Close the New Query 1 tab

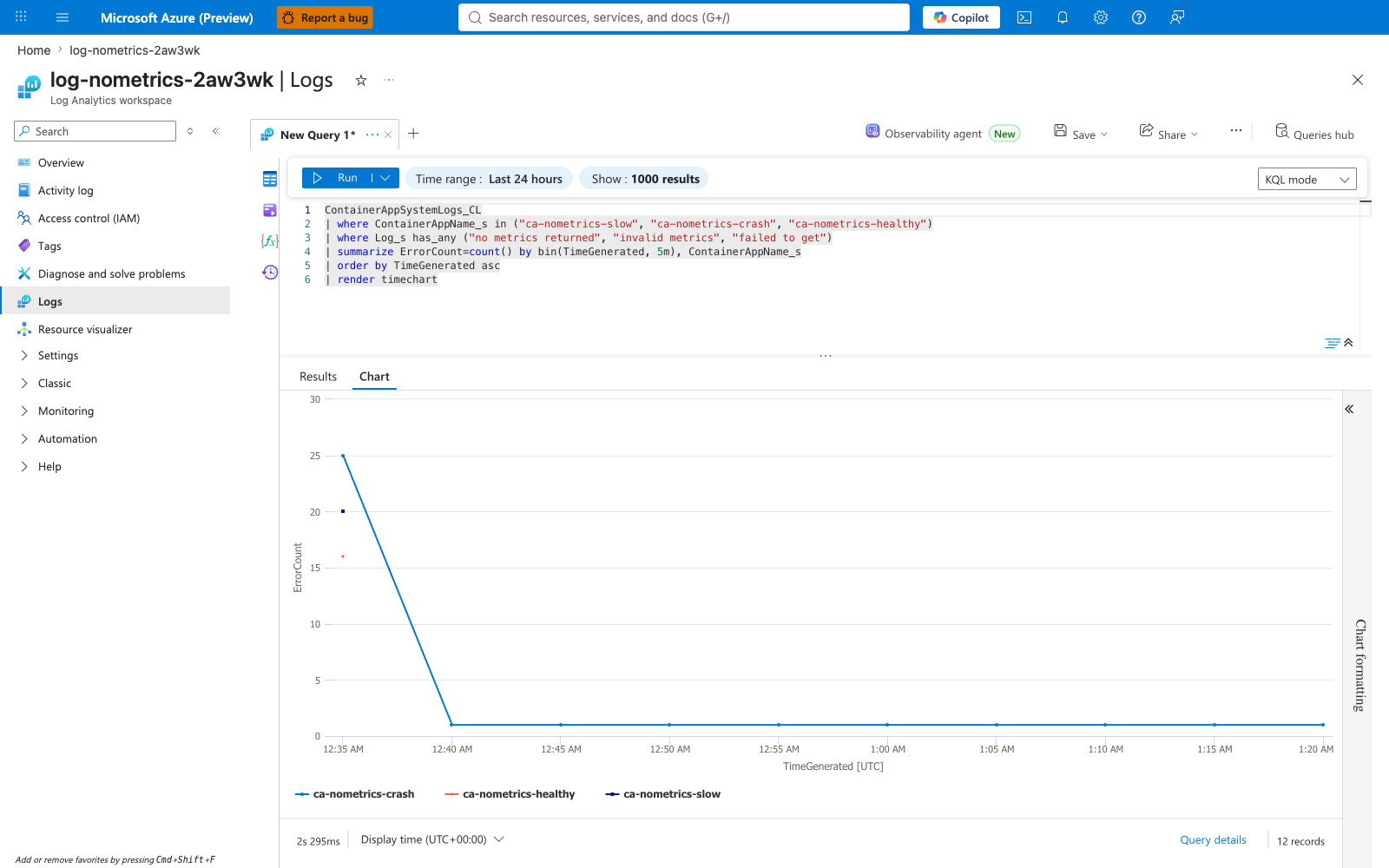388,135
